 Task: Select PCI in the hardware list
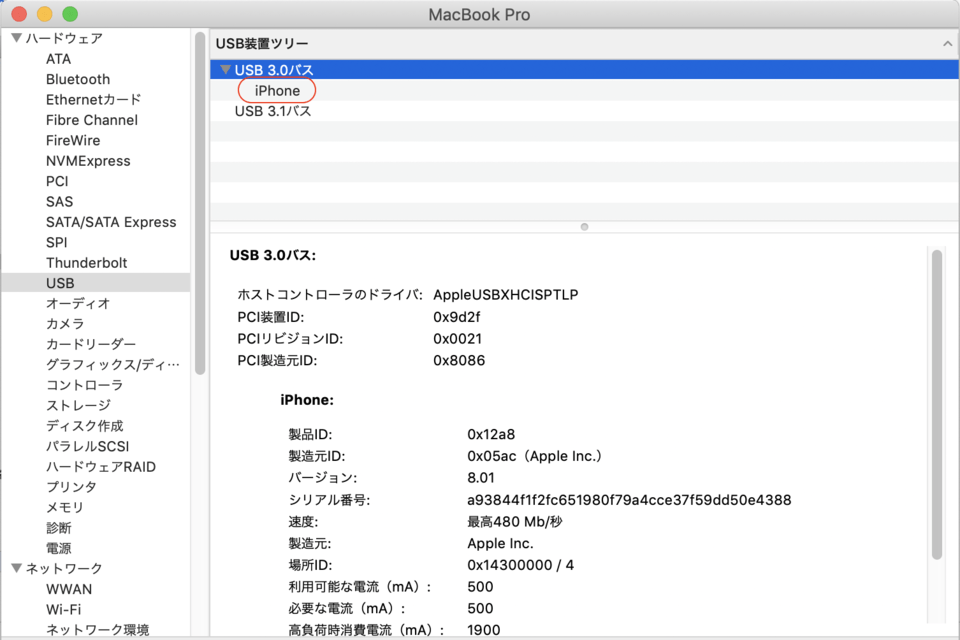click(57, 181)
